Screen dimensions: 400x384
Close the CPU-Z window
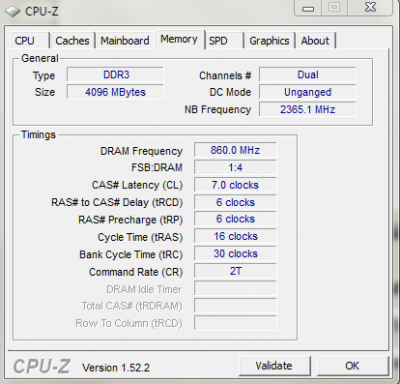coord(370,8)
